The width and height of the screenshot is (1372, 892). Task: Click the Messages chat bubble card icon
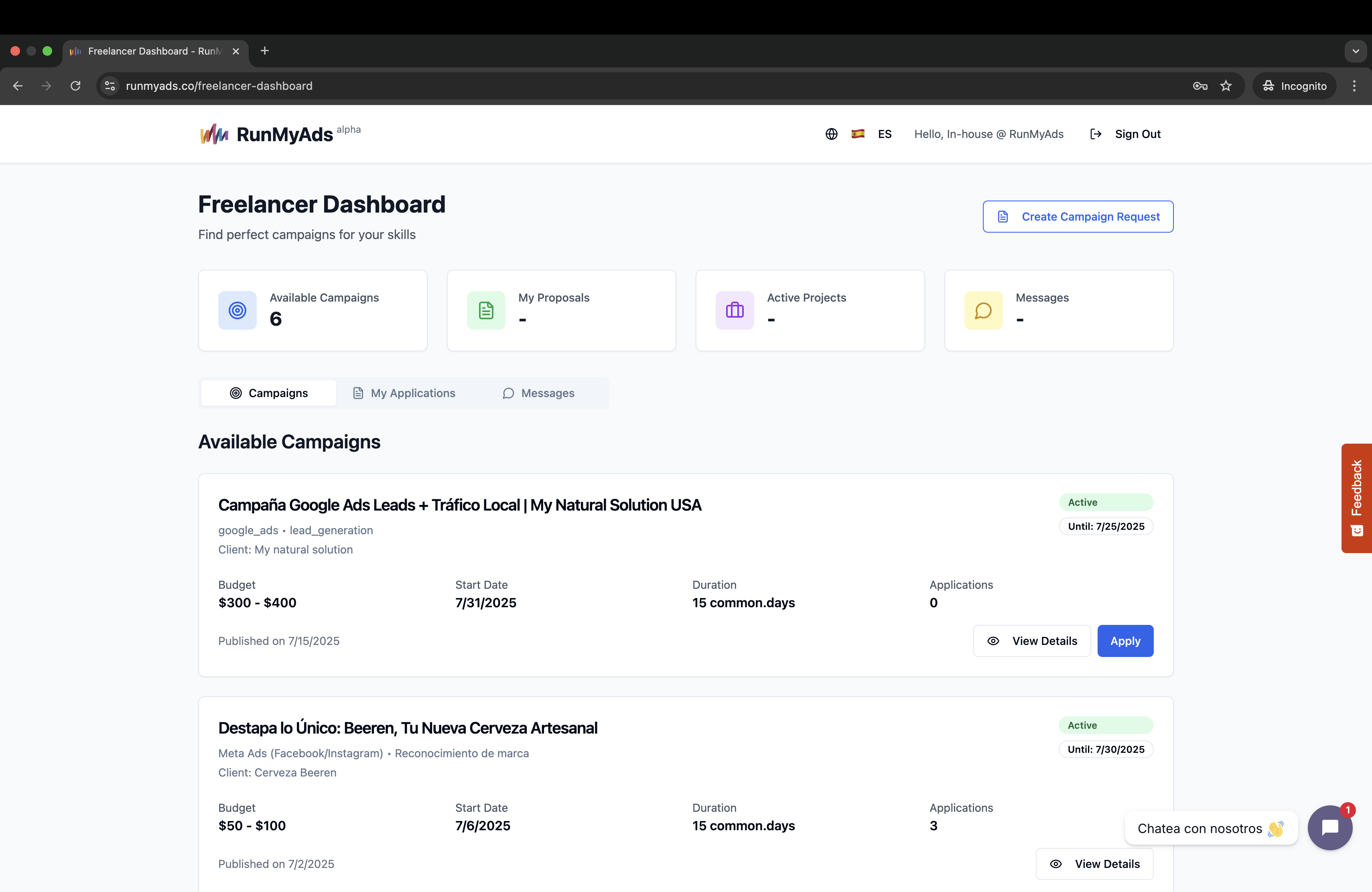[x=983, y=310]
